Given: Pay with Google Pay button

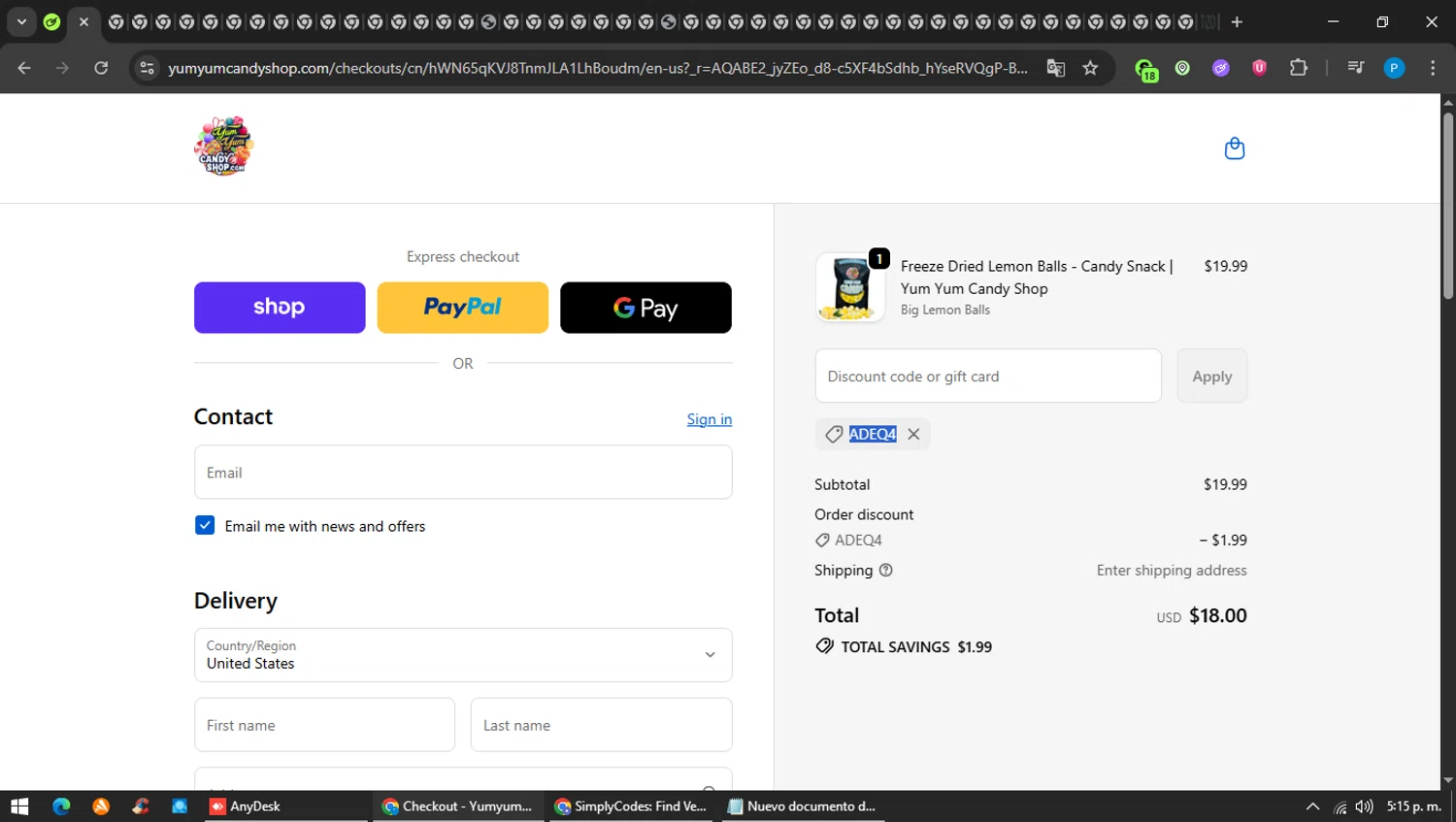Looking at the screenshot, I should pos(645,308).
